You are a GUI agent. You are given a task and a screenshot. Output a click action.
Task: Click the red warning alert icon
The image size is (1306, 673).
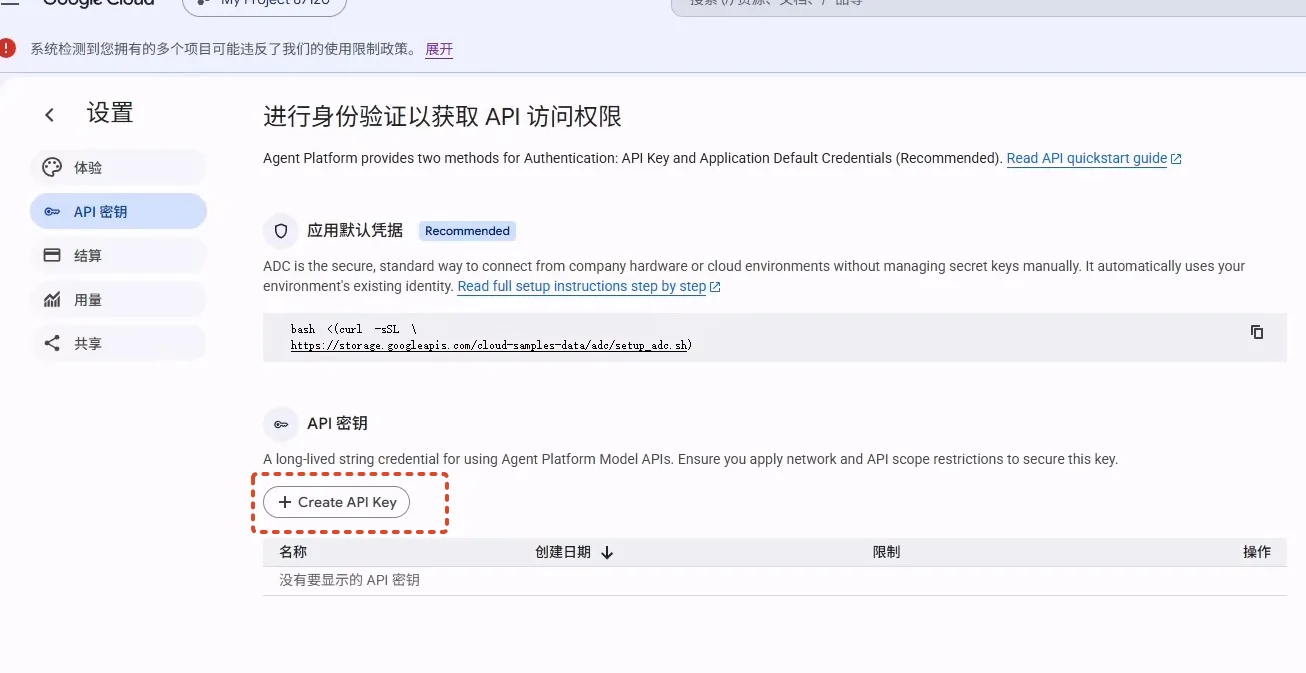pyautogui.click(x=8, y=48)
